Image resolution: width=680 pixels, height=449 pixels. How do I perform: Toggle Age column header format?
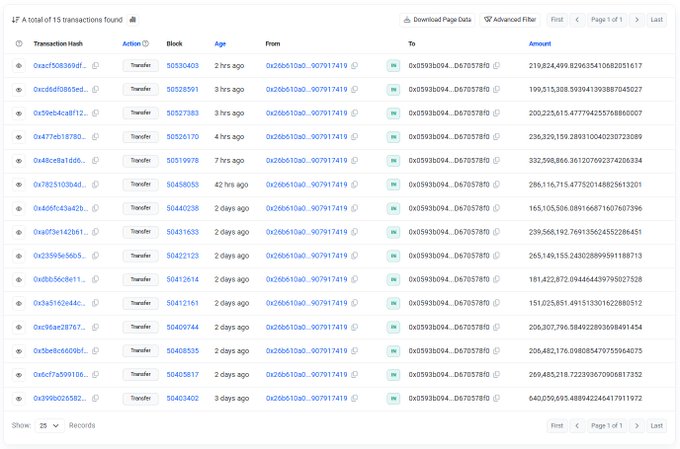point(220,44)
